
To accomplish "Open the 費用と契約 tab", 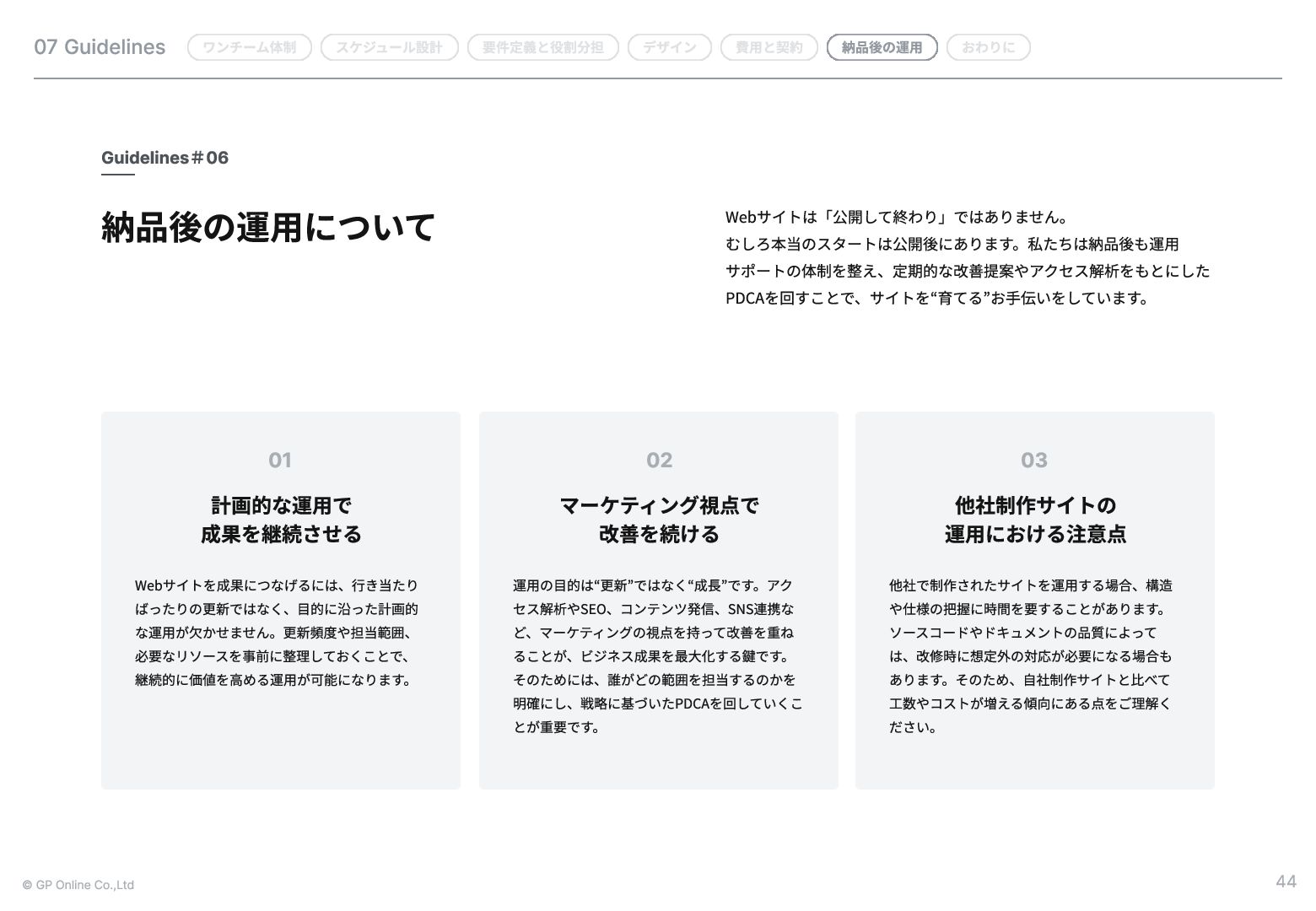I will pyautogui.click(x=769, y=47).
